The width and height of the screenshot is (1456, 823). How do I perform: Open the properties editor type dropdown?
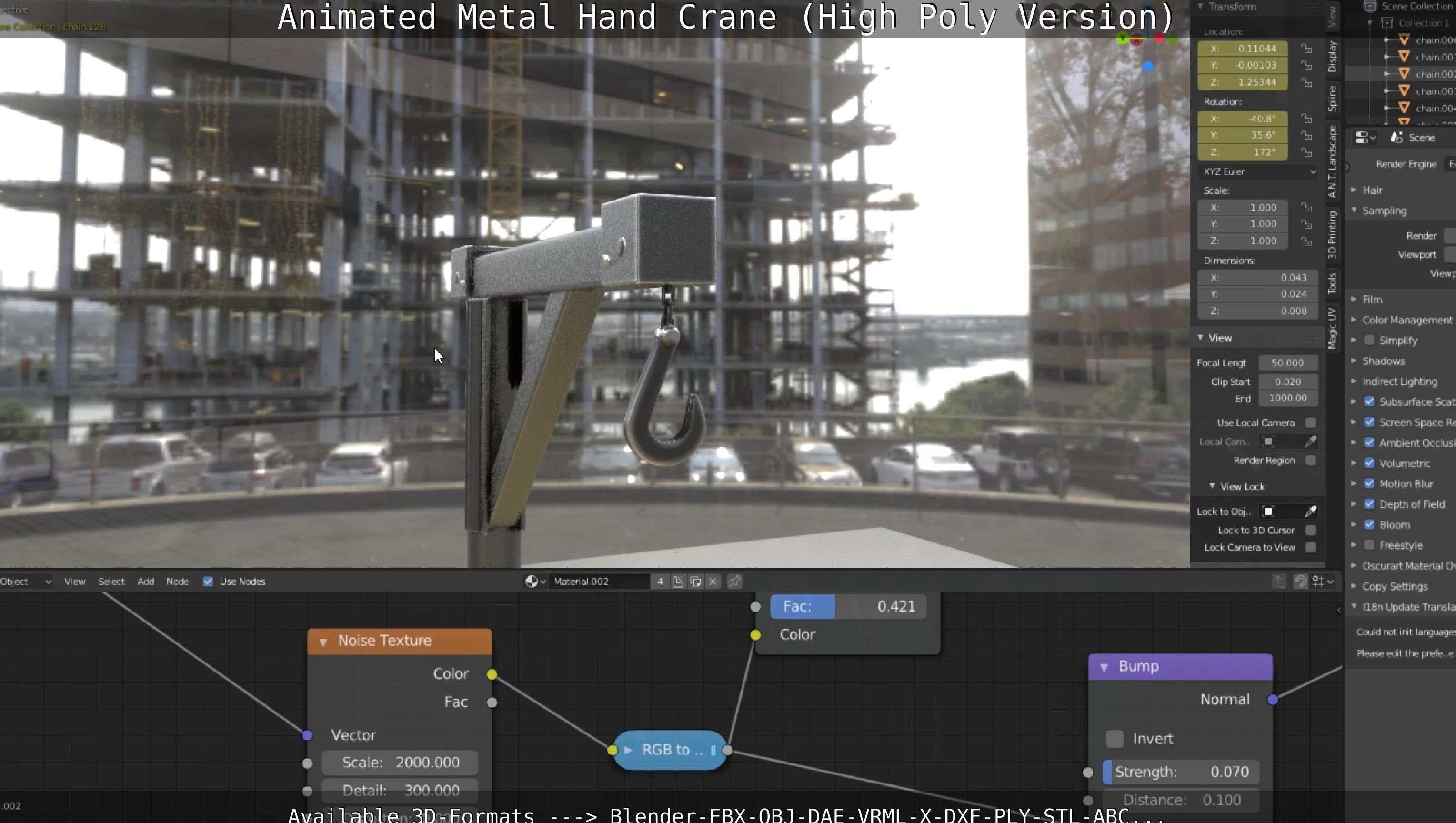1365,137
